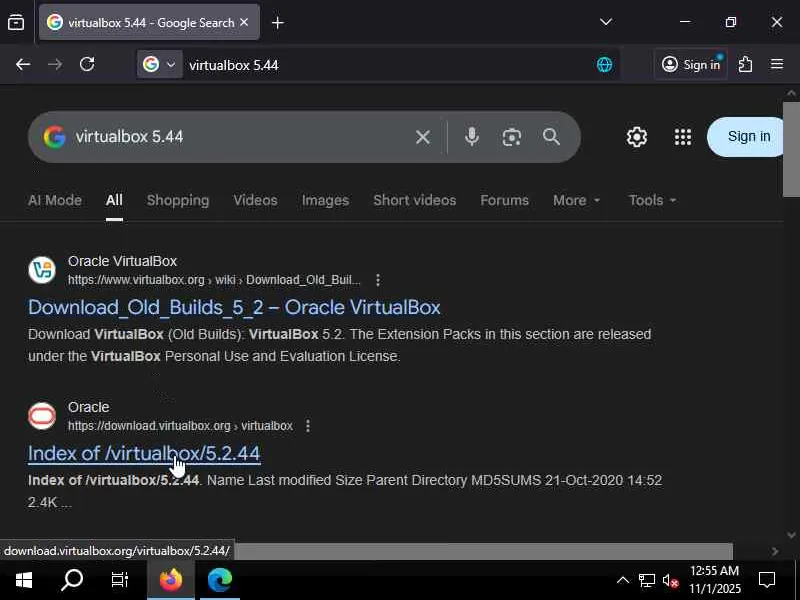Click the download.virtualbox.org URL breadcrumb
Viewport: 800px width, 600px height.
tap(181, 426)
